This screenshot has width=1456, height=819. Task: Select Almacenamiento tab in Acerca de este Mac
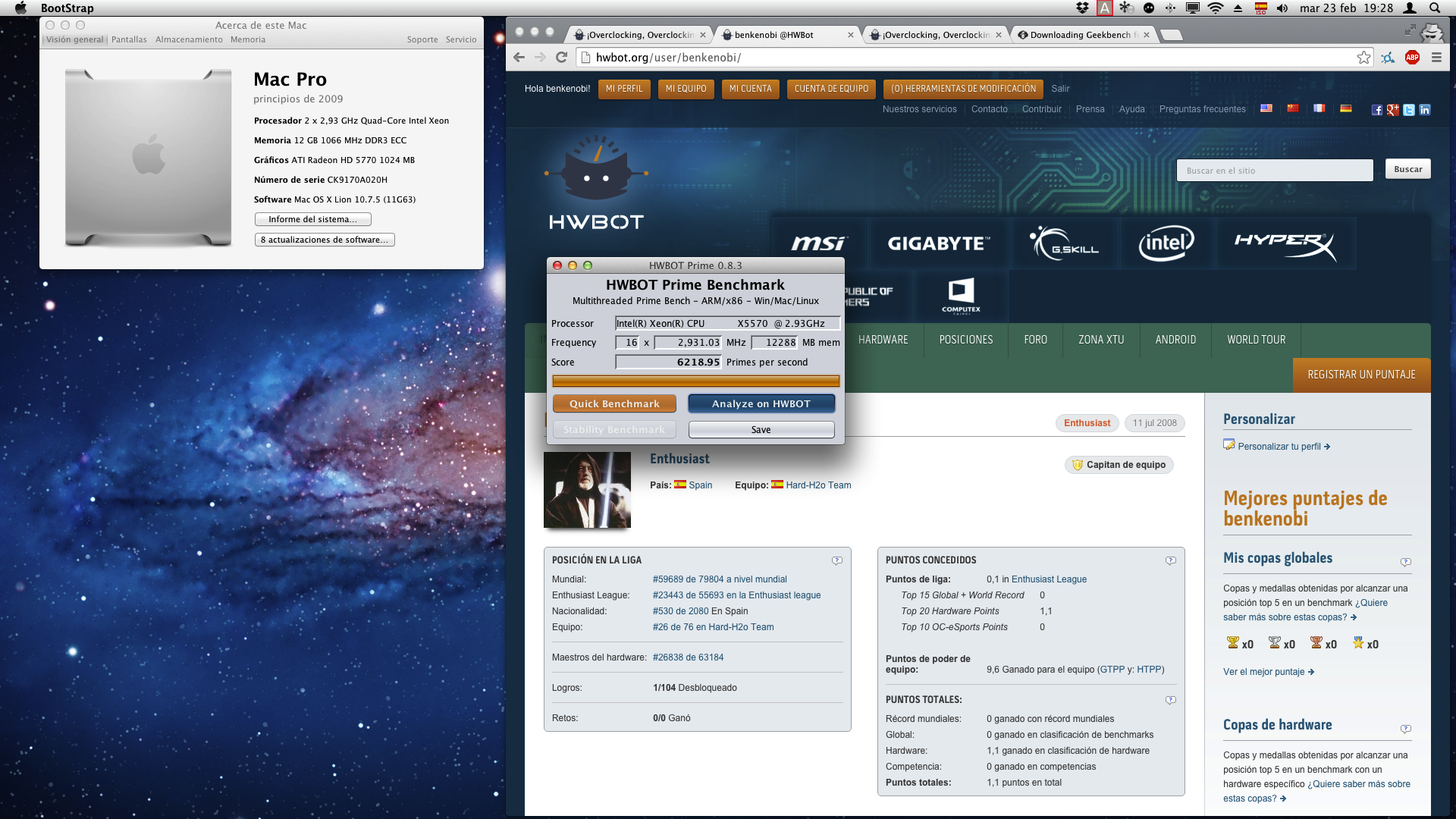189,39
